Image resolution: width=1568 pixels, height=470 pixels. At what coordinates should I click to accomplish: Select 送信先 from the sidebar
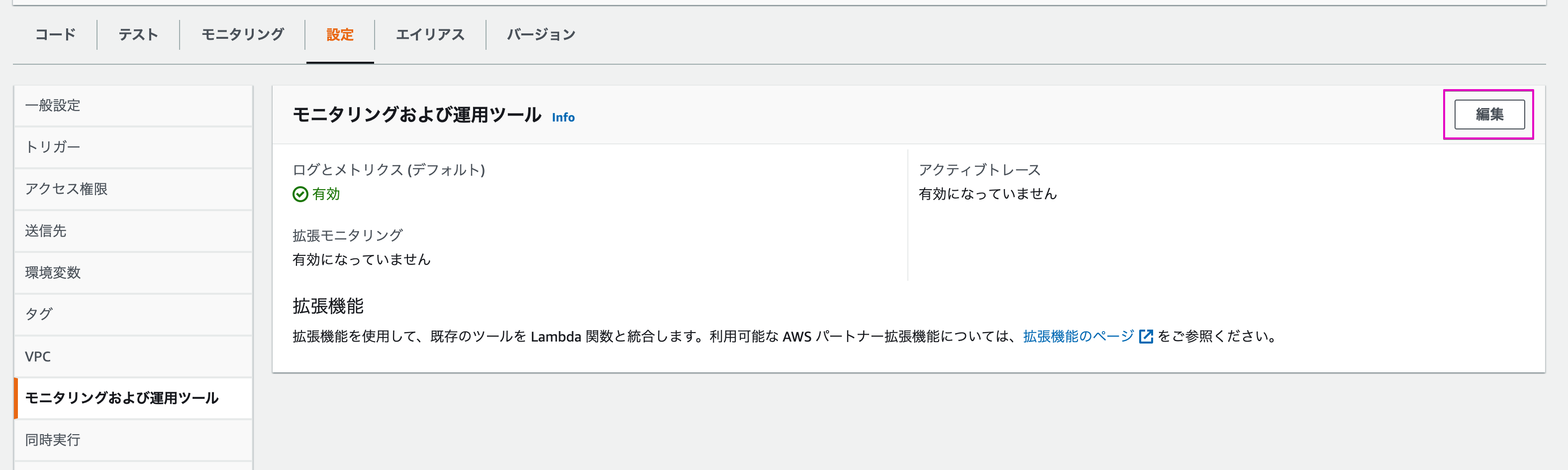[46, 231]
